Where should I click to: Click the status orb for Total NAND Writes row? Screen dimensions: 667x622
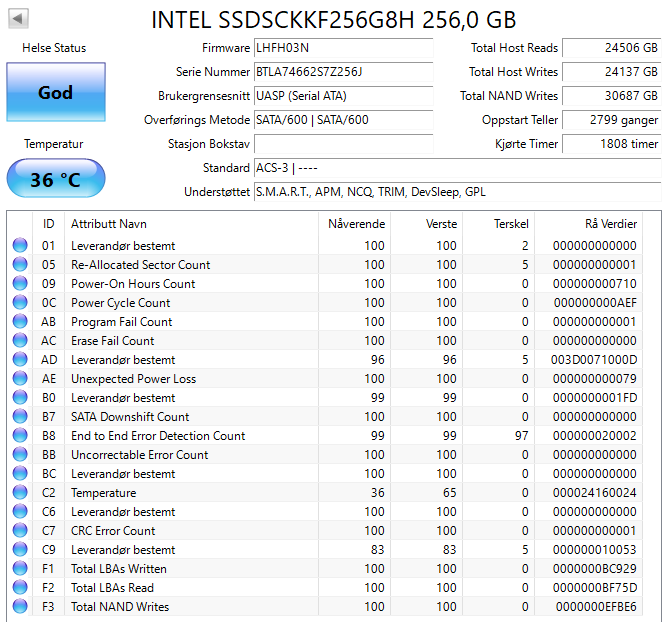(x=20, y=607)
